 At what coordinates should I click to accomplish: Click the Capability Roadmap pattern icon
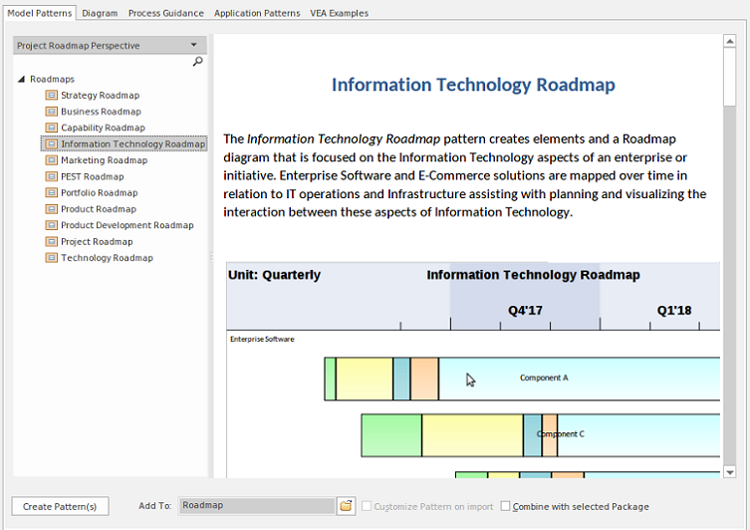point(51,128)
